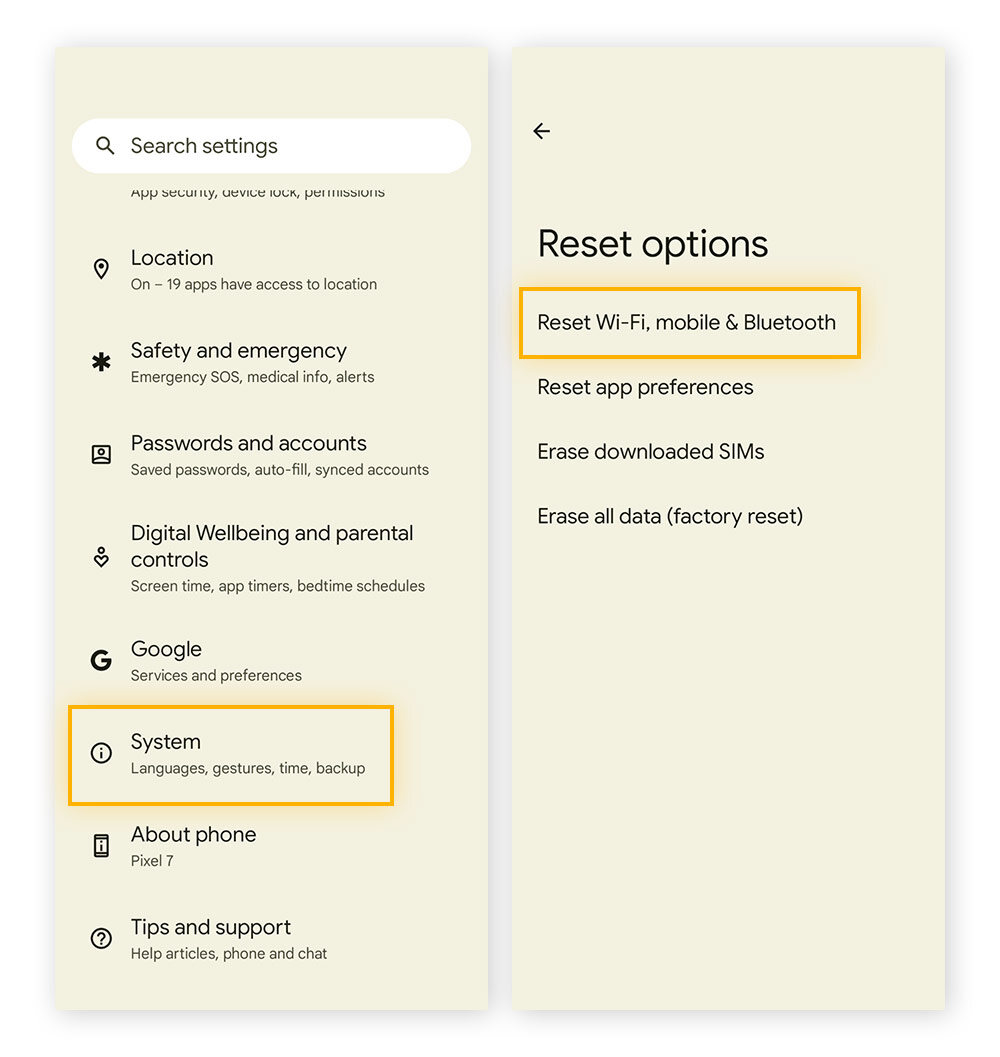
Task: Tap the System info icon
Action: click(101, 753)
